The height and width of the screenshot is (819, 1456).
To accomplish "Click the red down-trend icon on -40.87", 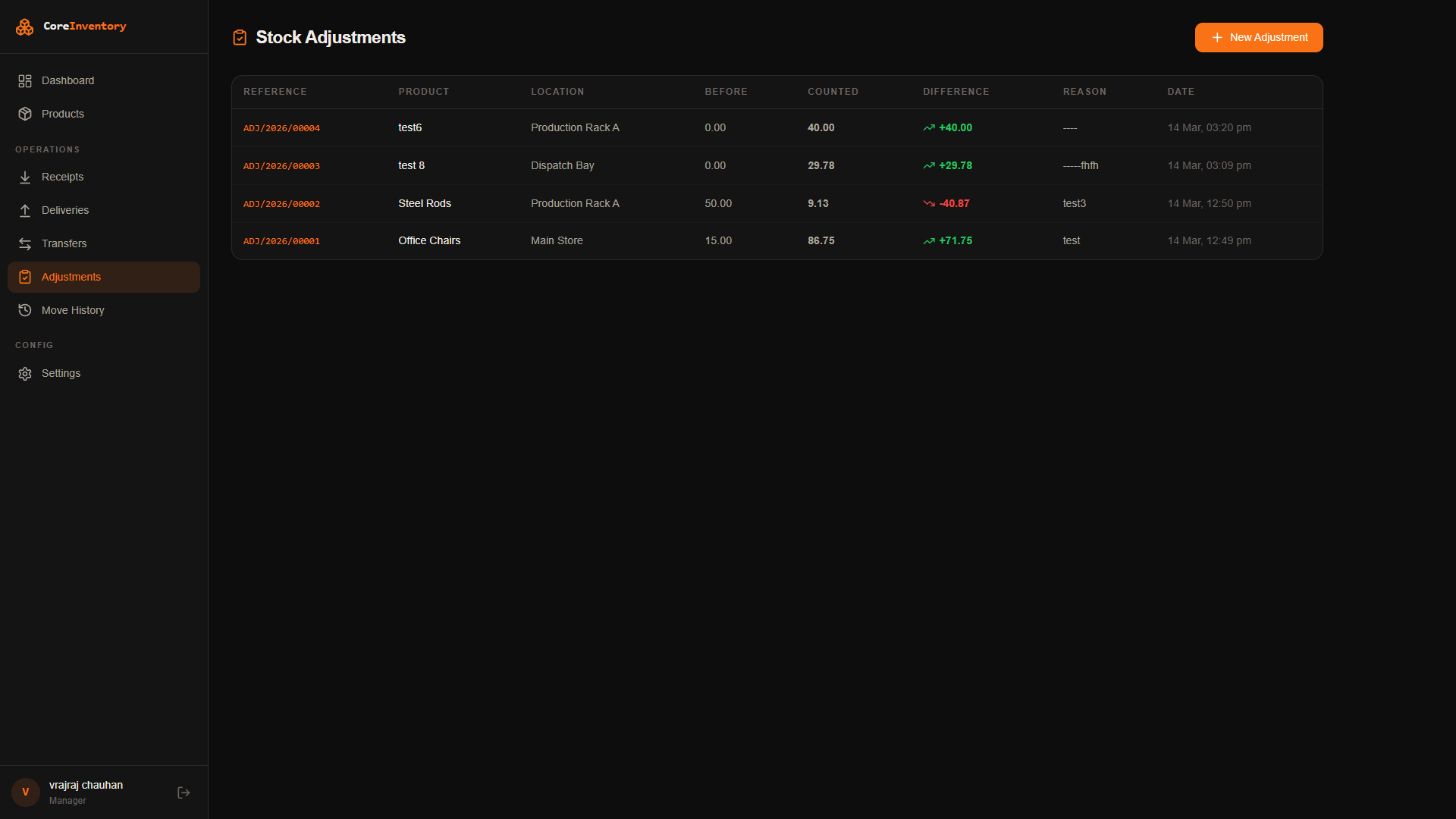I will click(929, 203).
